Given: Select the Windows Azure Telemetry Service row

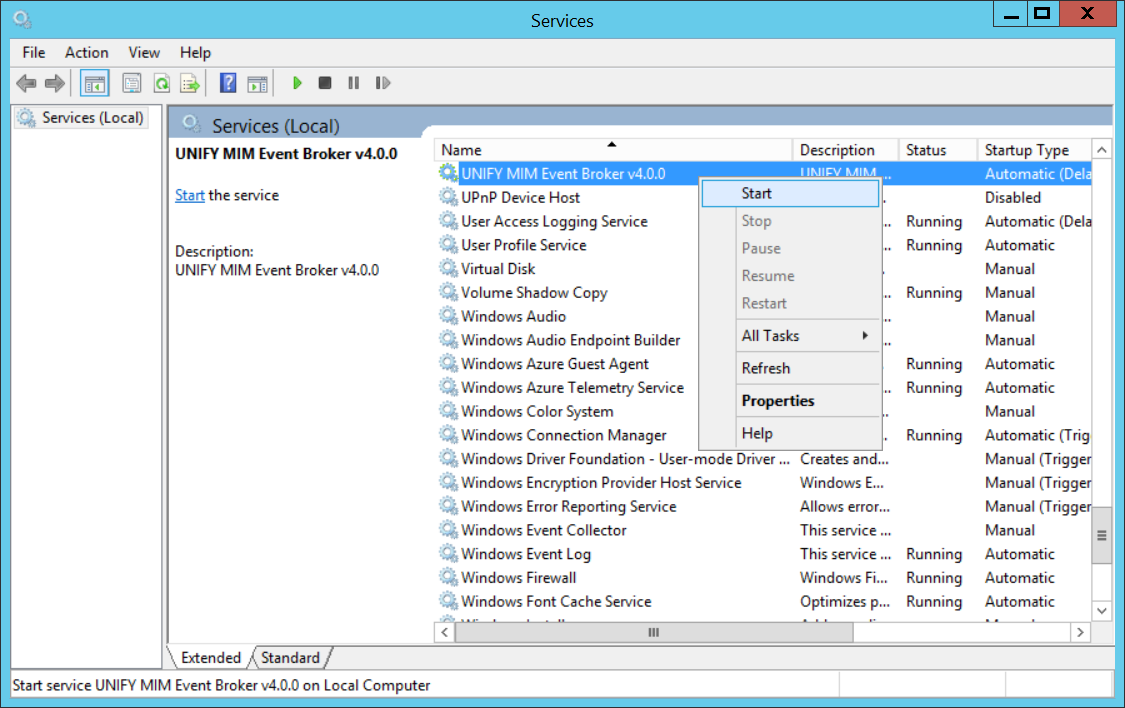Looking at the screenshot, I should coord(764,387).
